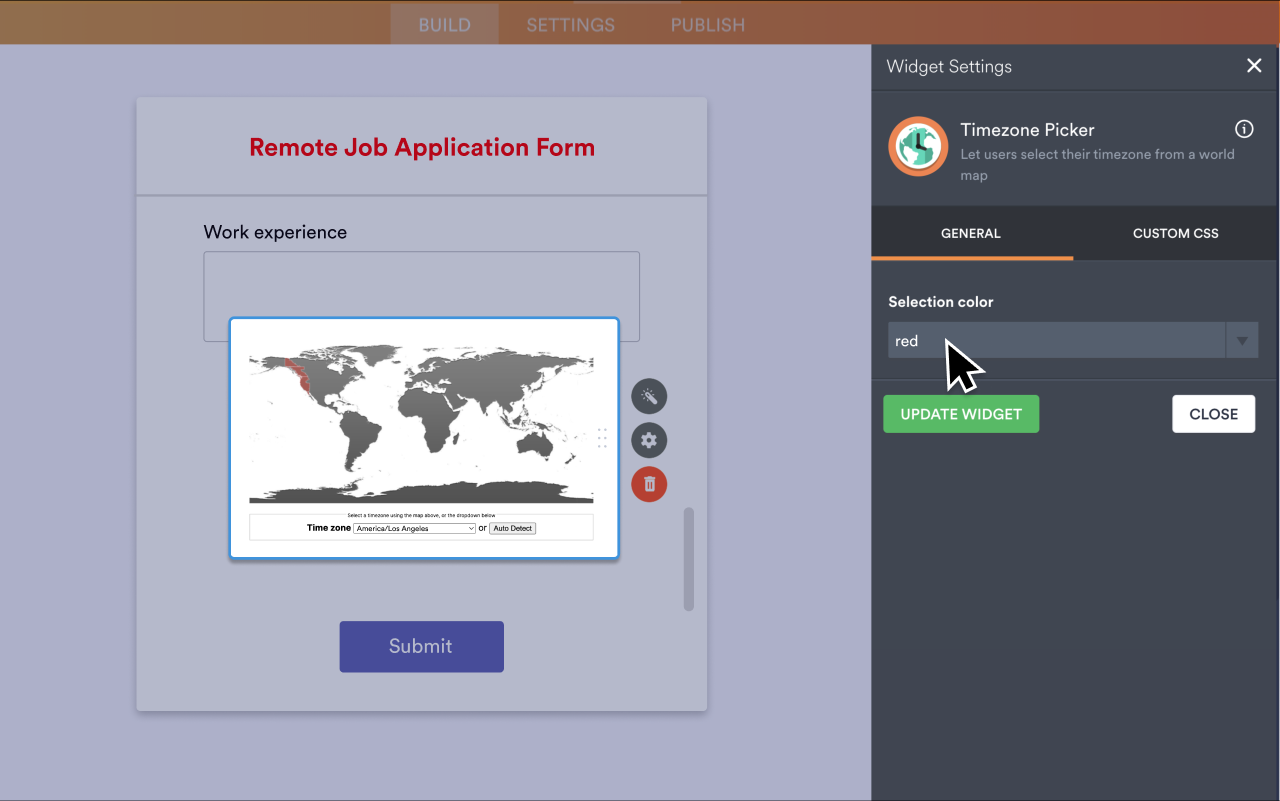Open widget wizard with the magic wand icon
This screenshot has width=1280, height=801.
coord(649,397)
